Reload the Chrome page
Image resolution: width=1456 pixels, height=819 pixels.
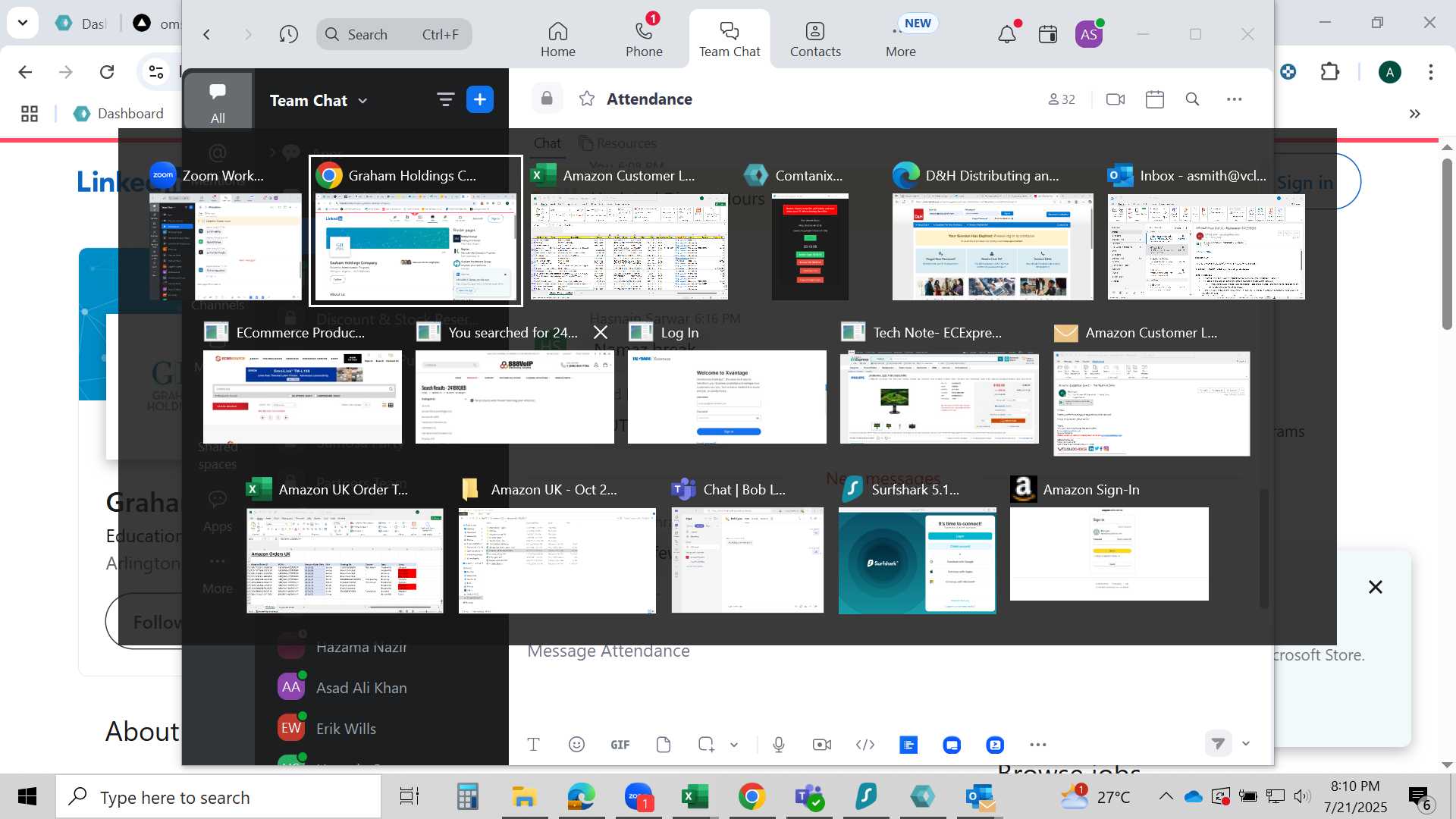pyautogui.click(x=107, y=72)
